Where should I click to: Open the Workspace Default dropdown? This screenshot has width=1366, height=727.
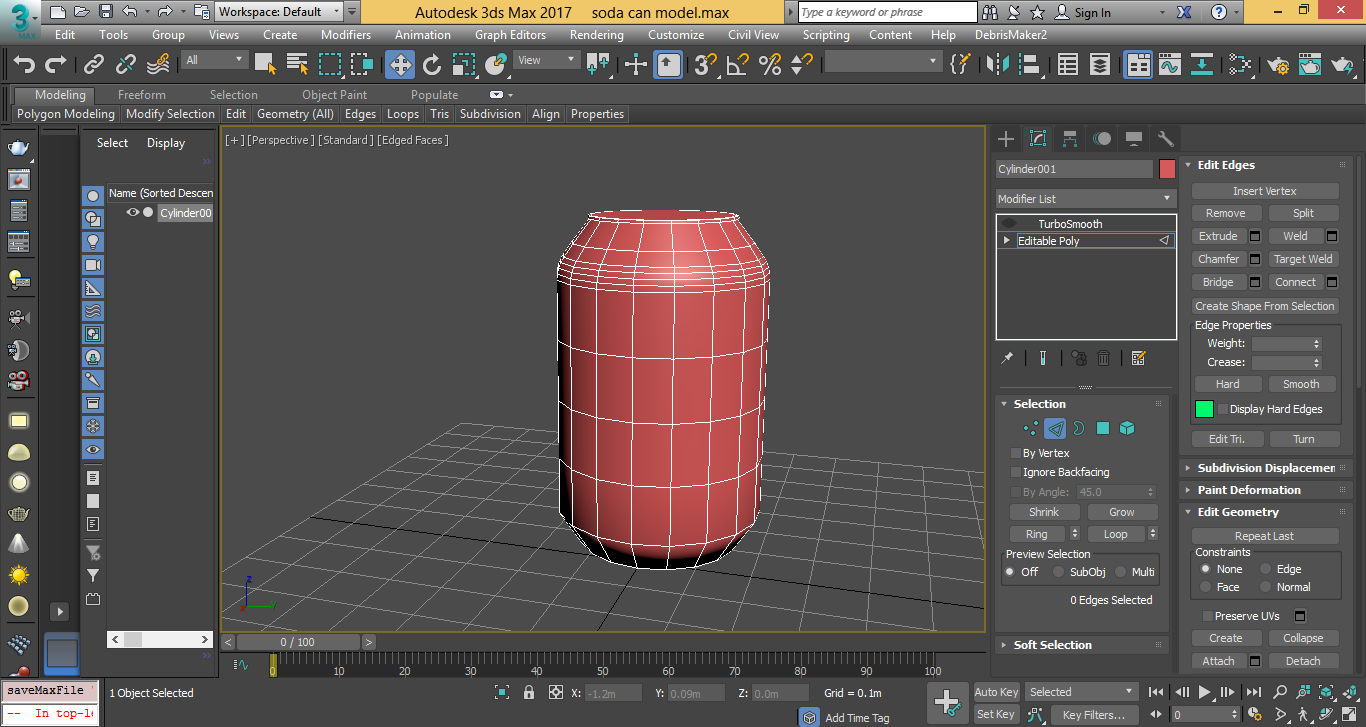[279, 12]
